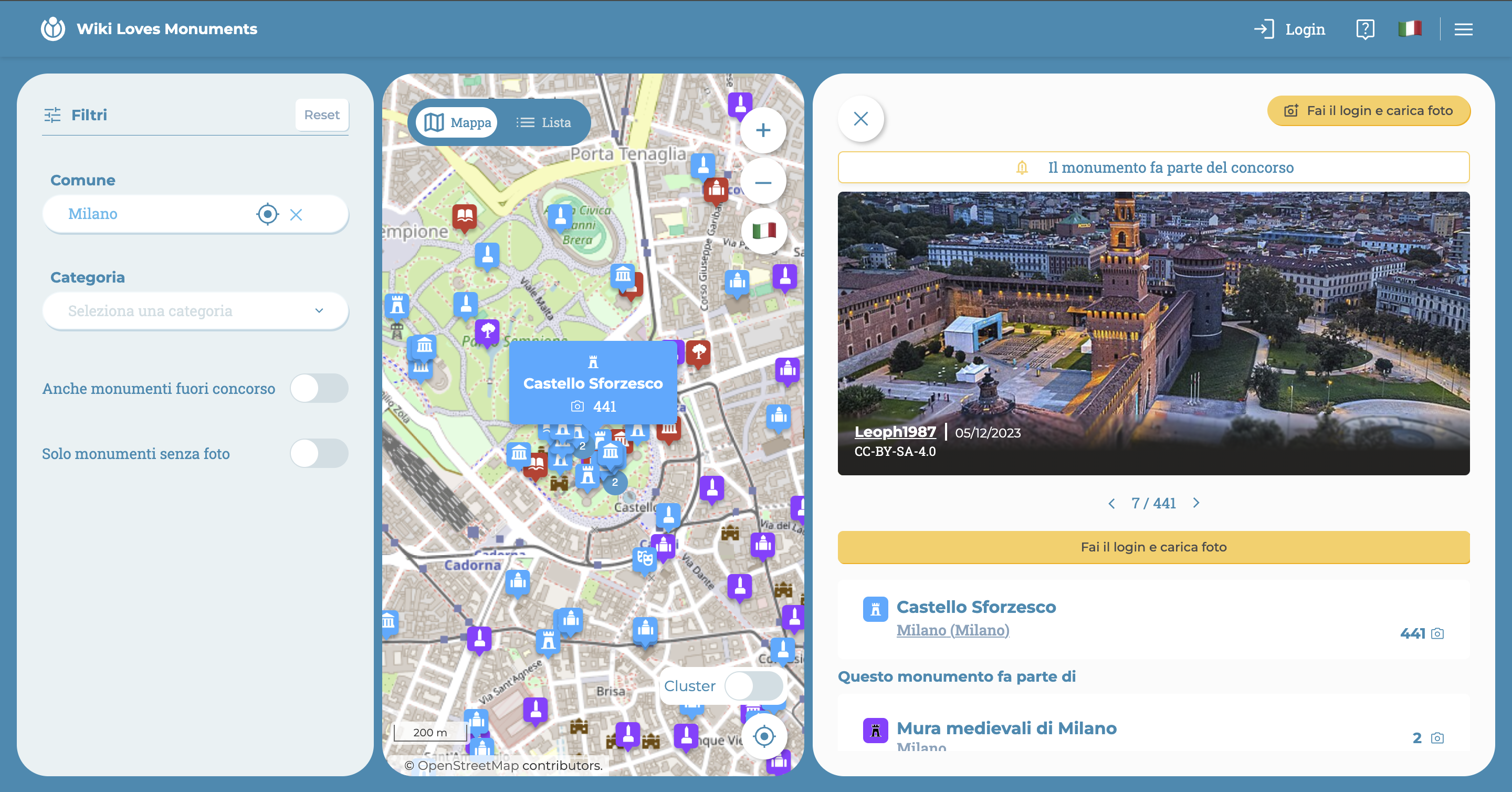Use geolocation icon in Comune field
This screenshot has height=792, width=1512.
[268, 214]
